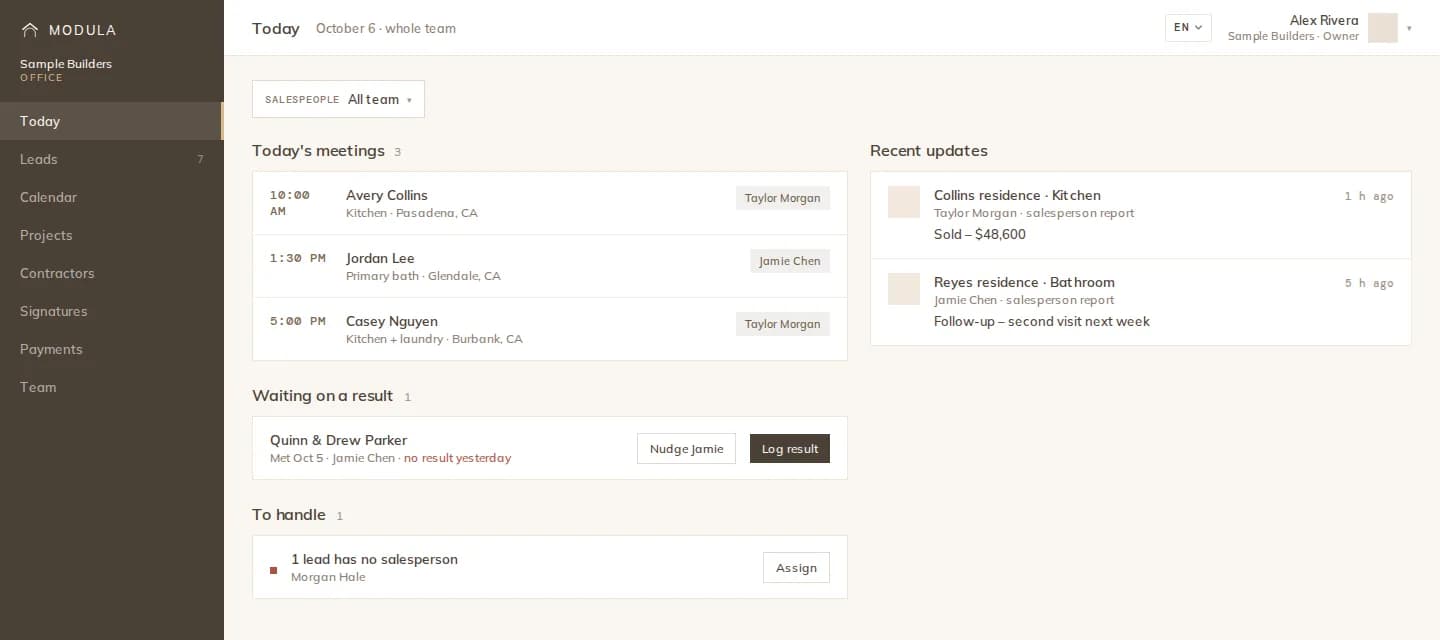Open the Reyes residence update thumbnail
This screenshot has width=1440, height=640.
point(904,289)
